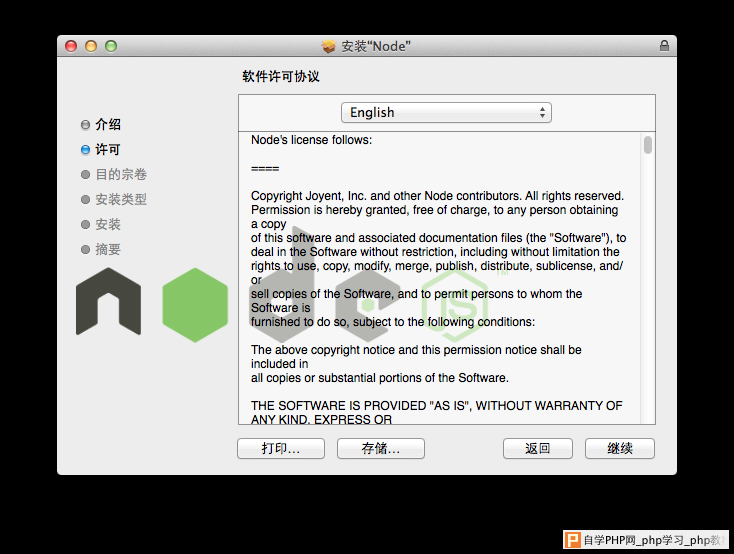Select the 摘要 step in sidebar
734x554 pixels.
101,249
